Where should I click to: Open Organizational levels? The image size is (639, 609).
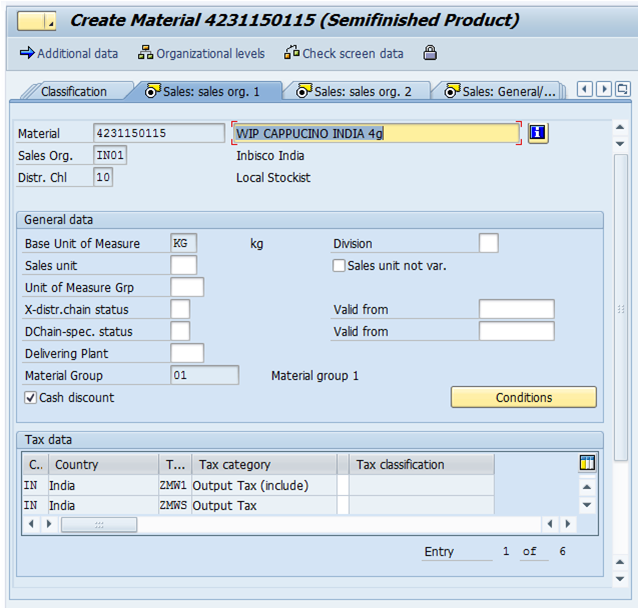(x=202, y=53)
